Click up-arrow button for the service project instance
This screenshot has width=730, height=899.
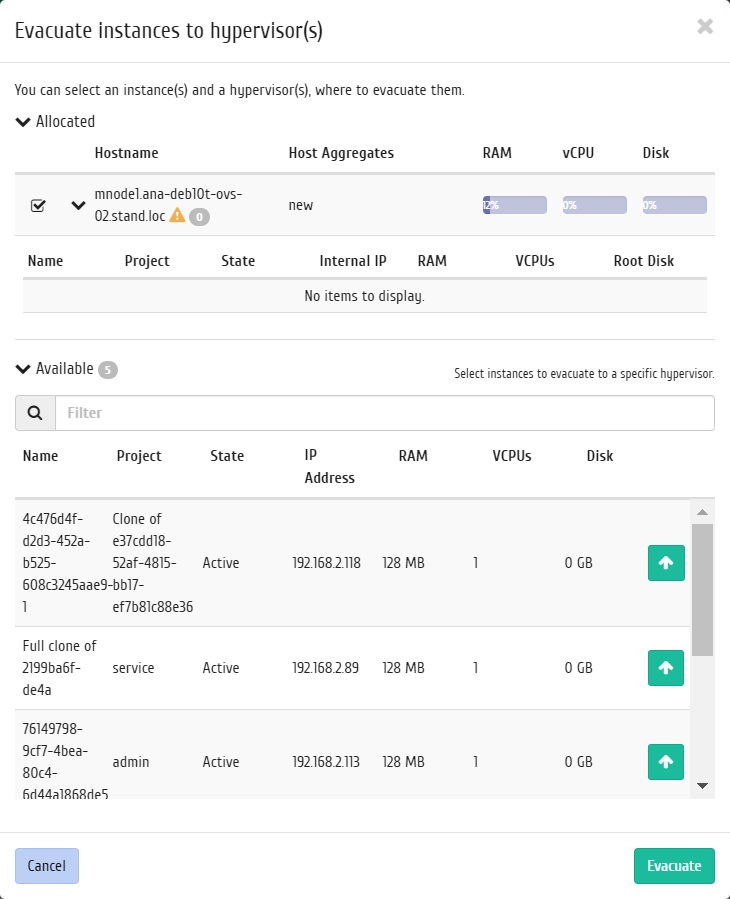click(x=666, y=668)
